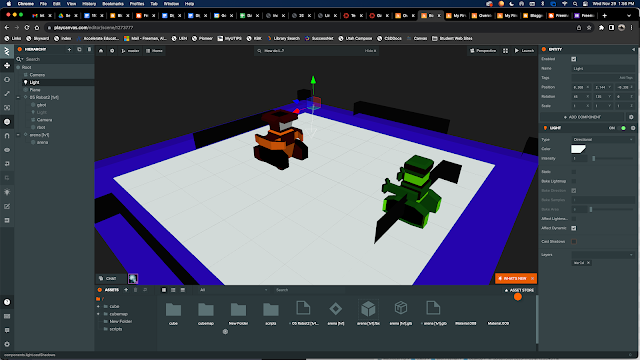Open the History menu
640x360 pixels.
(89, 4)
